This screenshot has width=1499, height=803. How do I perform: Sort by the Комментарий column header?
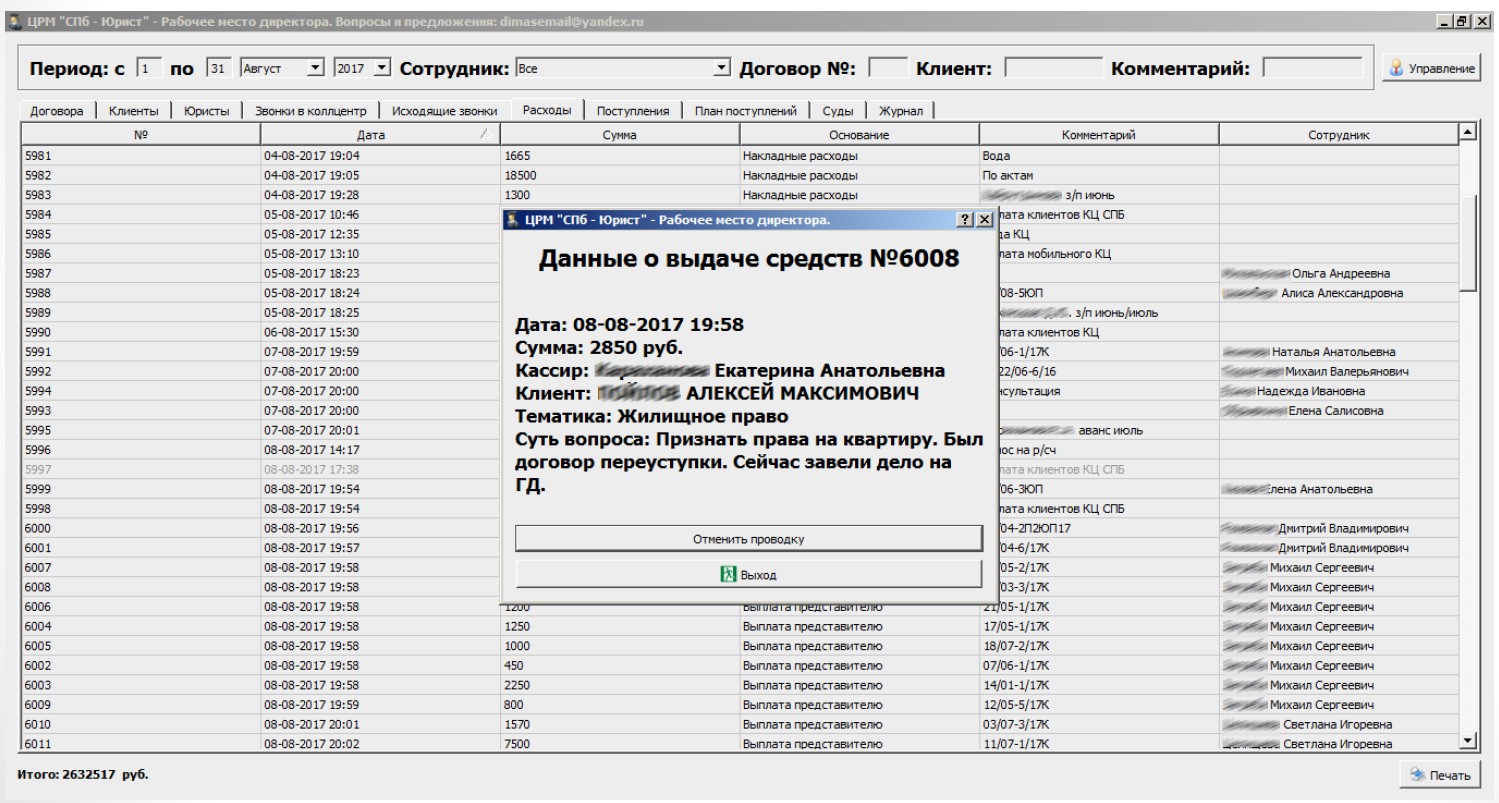[x=1099, y=134]
